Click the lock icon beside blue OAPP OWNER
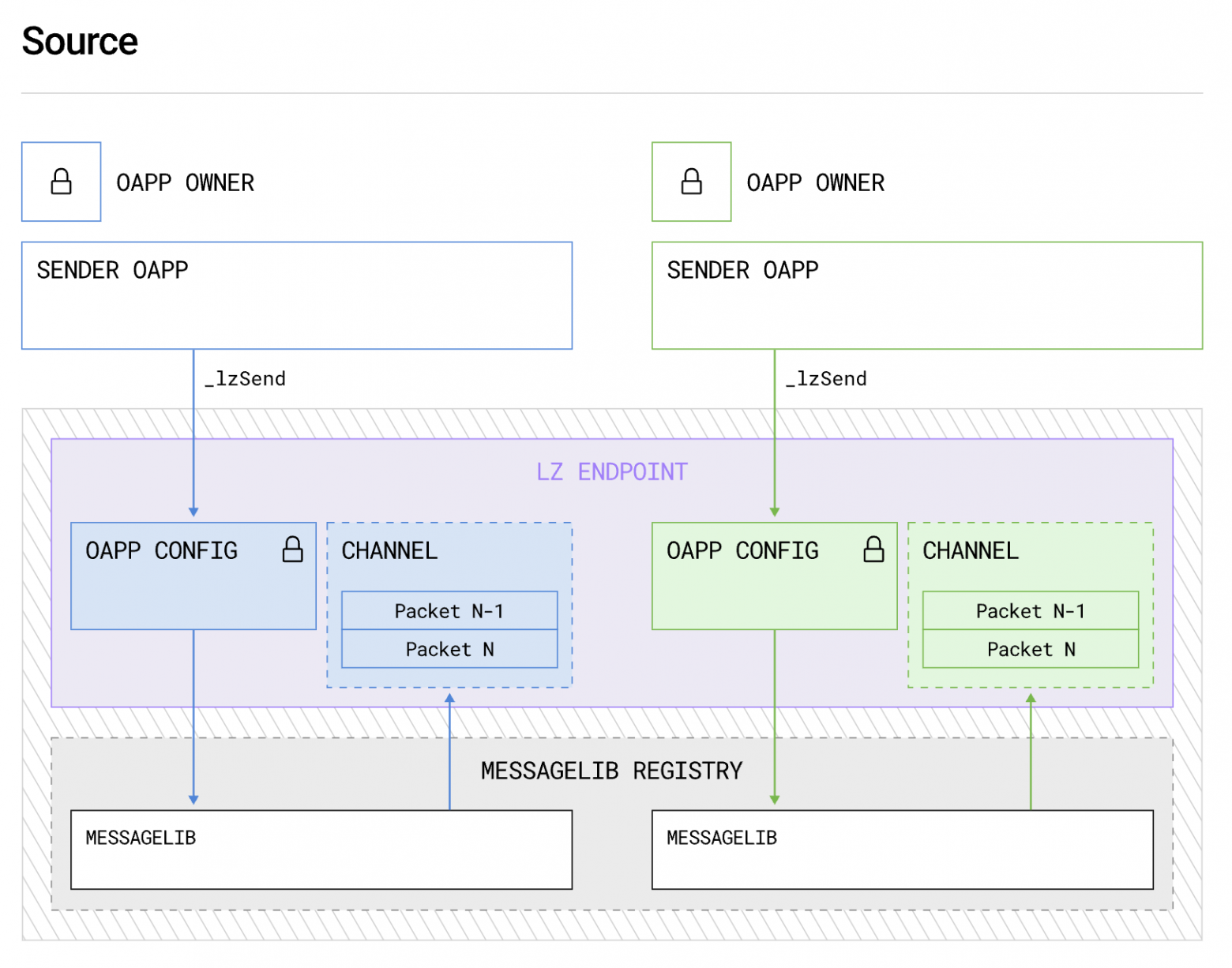This screenshot has height=968, width=1232. coord(61,182)
